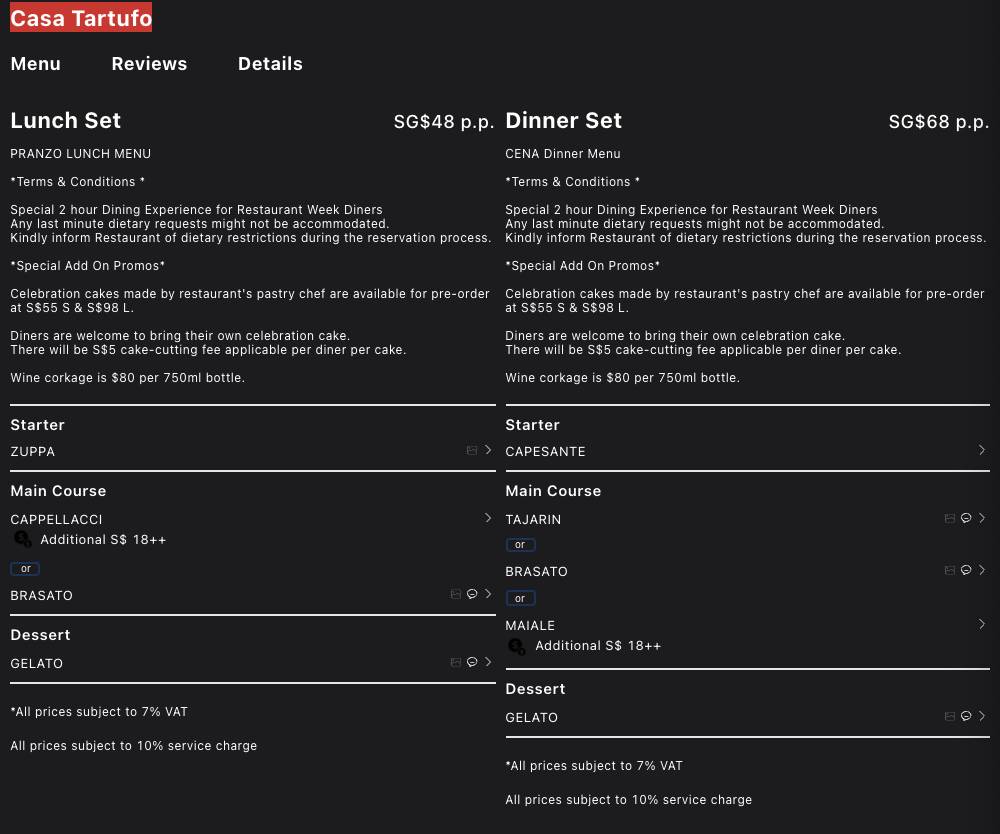The image size is (1000, 834).
Task: Switch to the Reviews tab
Action: click(149, 64)
